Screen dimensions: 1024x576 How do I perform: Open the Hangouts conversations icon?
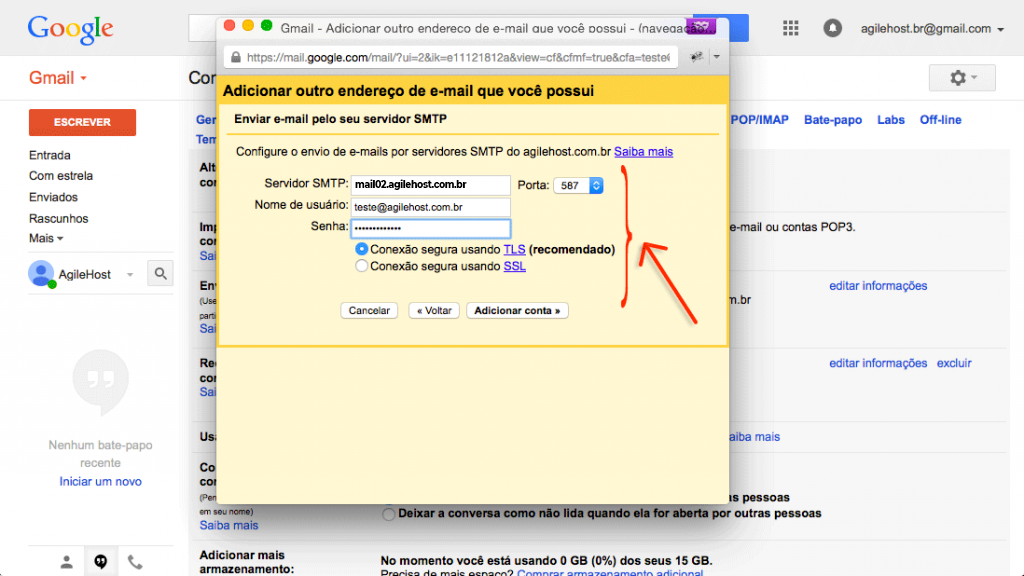101,562
